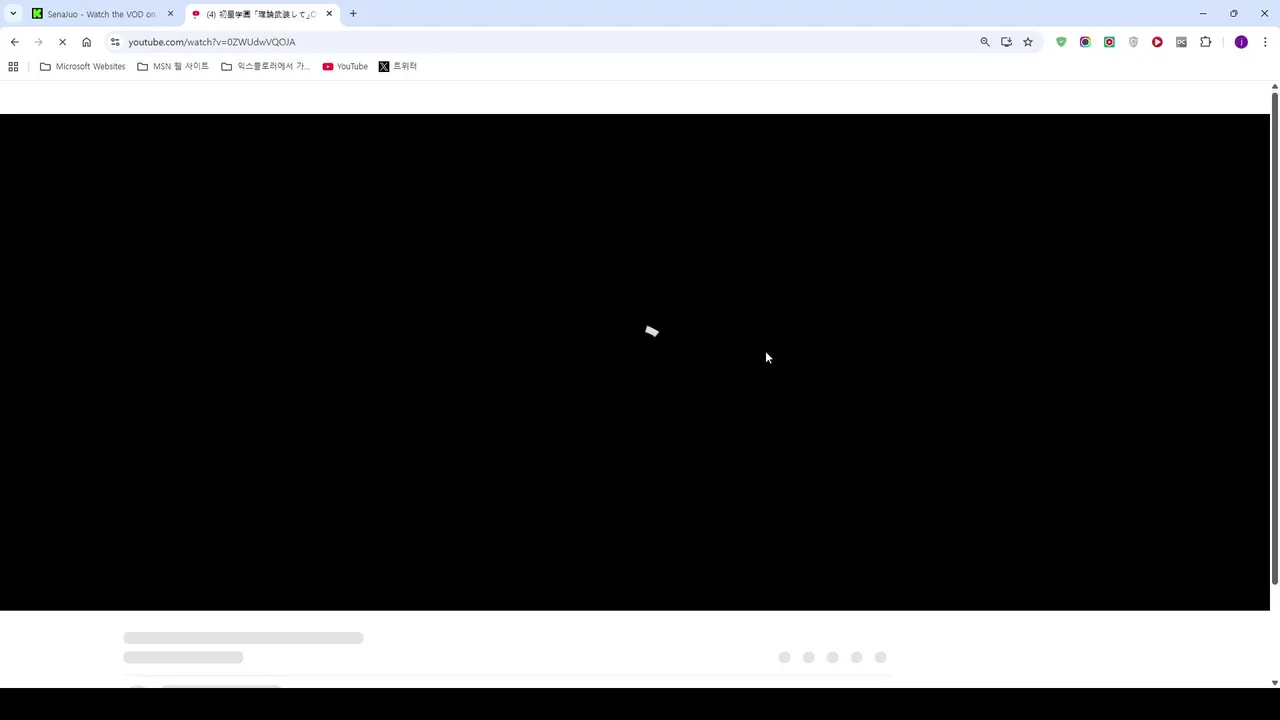
Task: Click the install app icon in address bar
Action: pyautogui.click(x=1006, y=42)
